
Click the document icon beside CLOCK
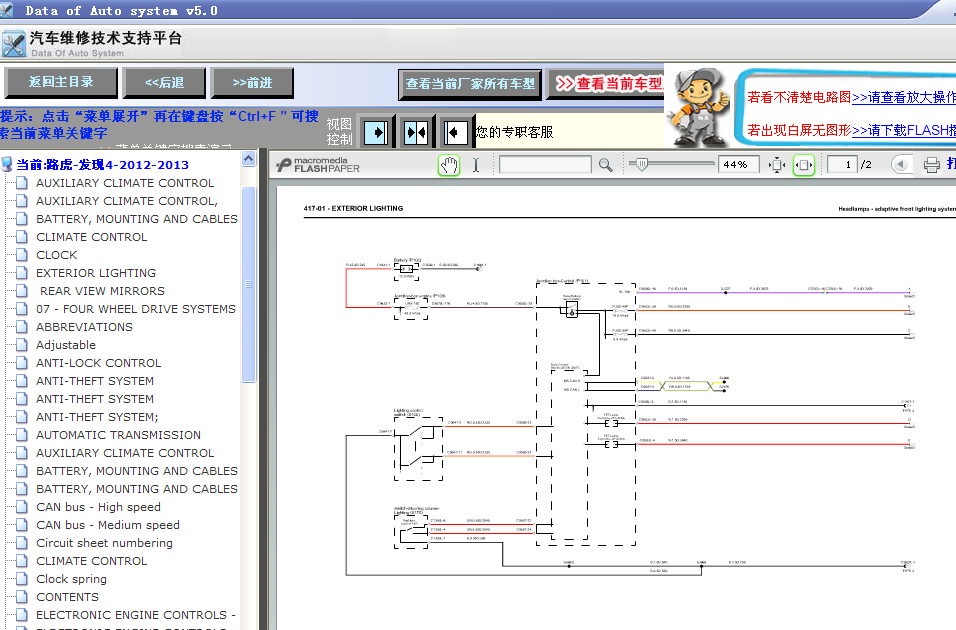click(x=22, y=255)
